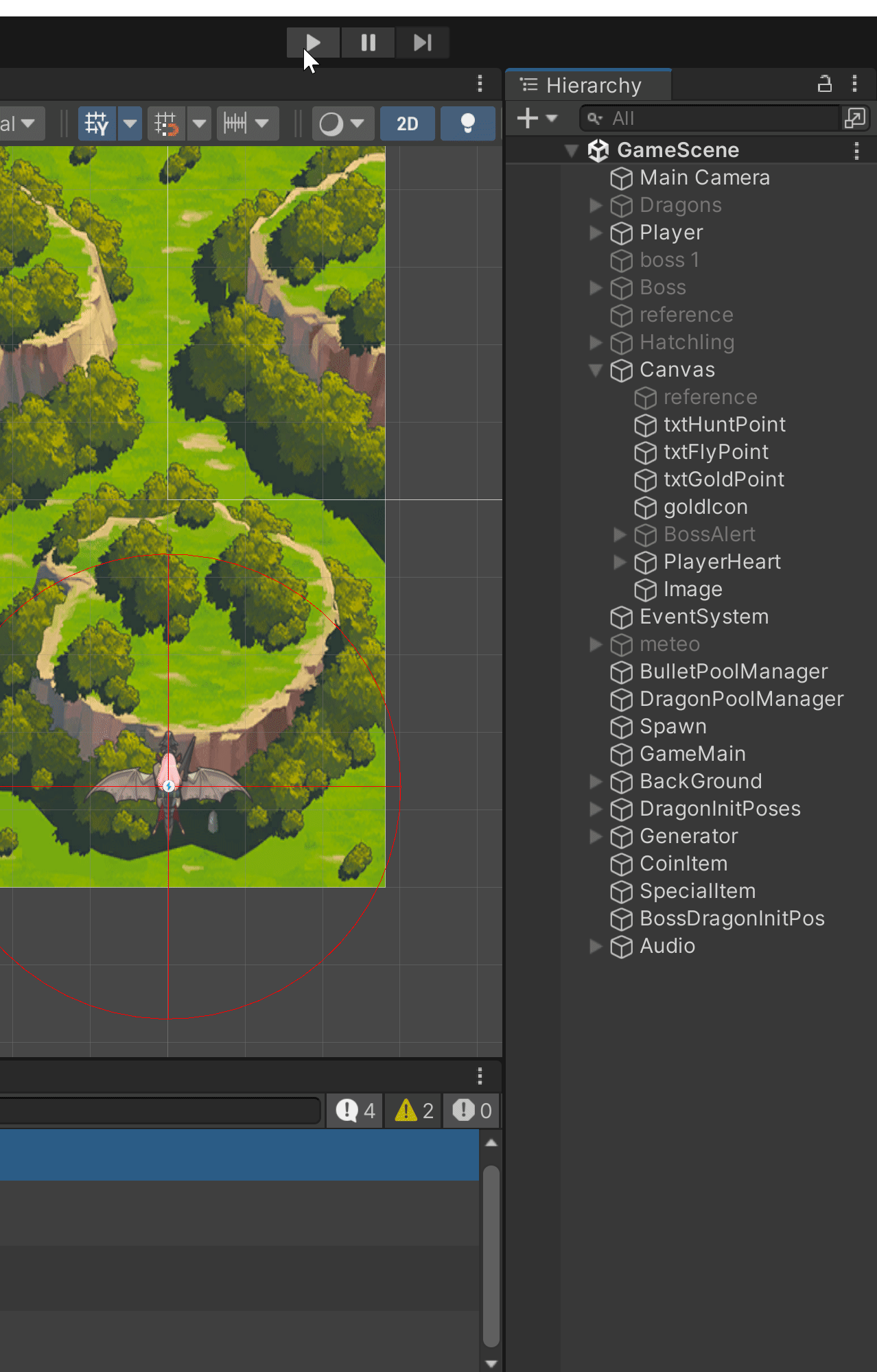Click console scrollbar down arrow

[491, 1364]
